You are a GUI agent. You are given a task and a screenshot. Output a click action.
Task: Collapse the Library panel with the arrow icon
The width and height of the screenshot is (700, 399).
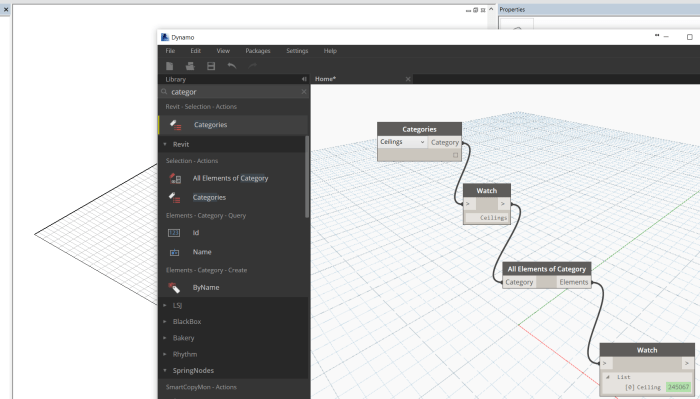pos(304,79)
